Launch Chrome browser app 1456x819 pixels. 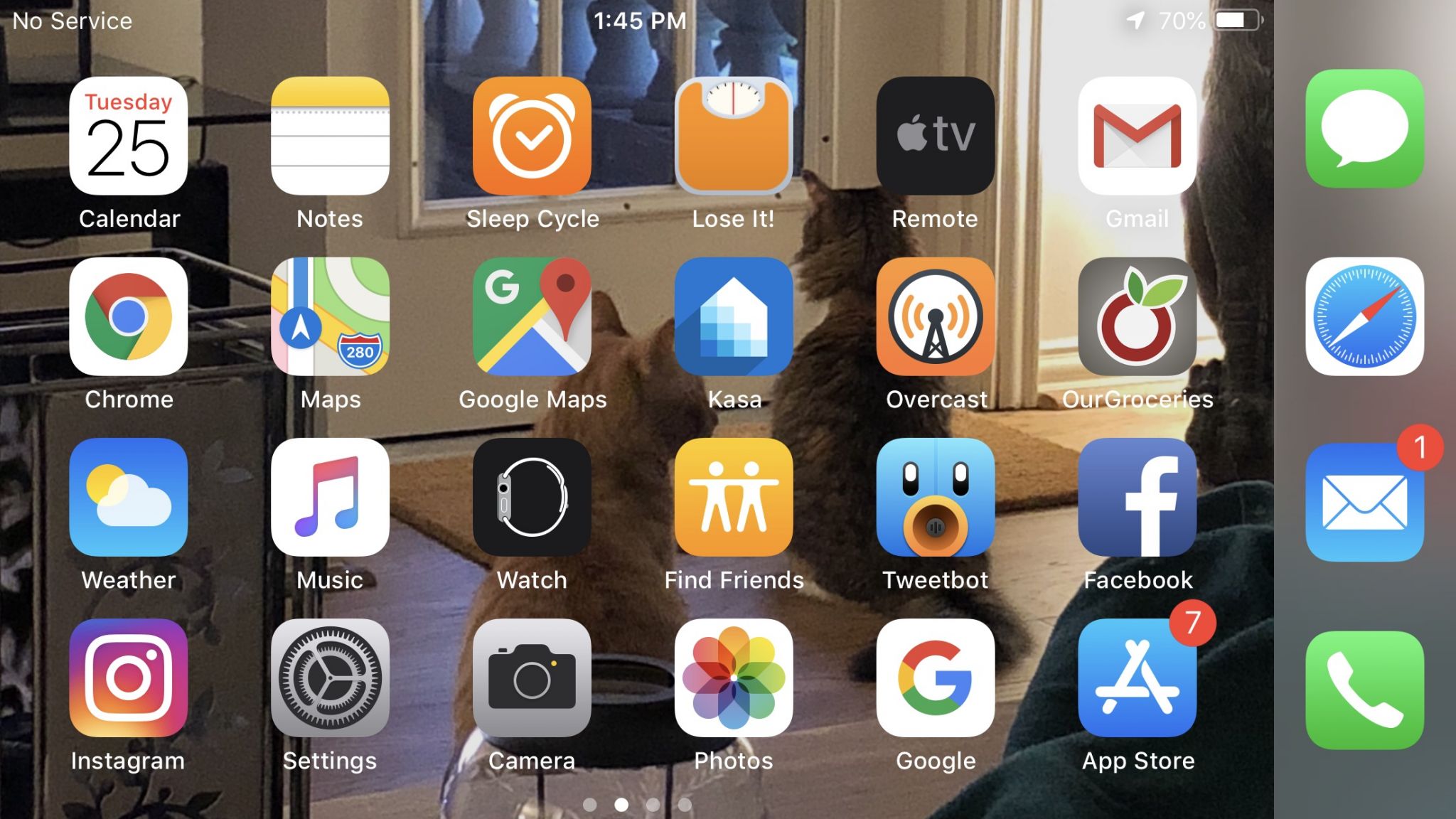point(127,316)
